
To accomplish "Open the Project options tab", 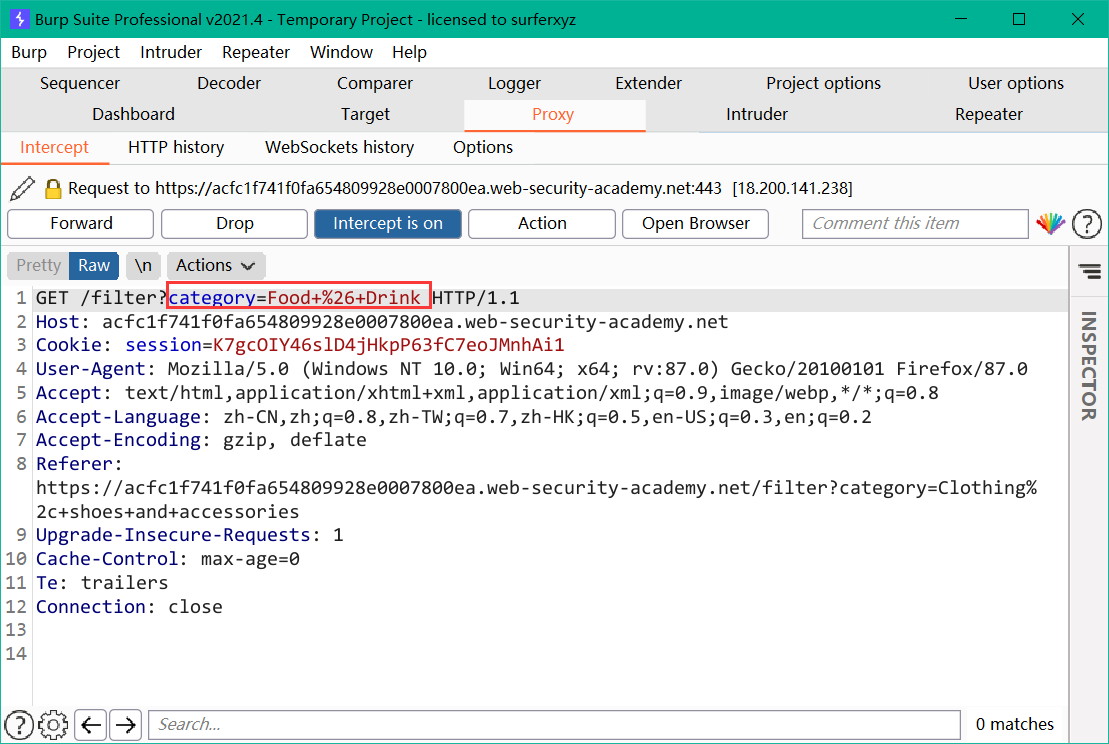I will 823,83.
